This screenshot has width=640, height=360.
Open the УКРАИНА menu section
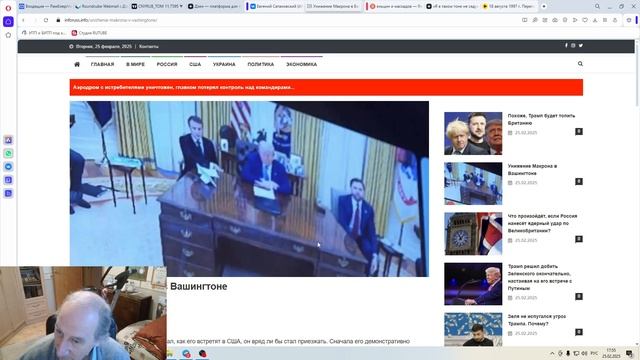click(x=224, y=64)
